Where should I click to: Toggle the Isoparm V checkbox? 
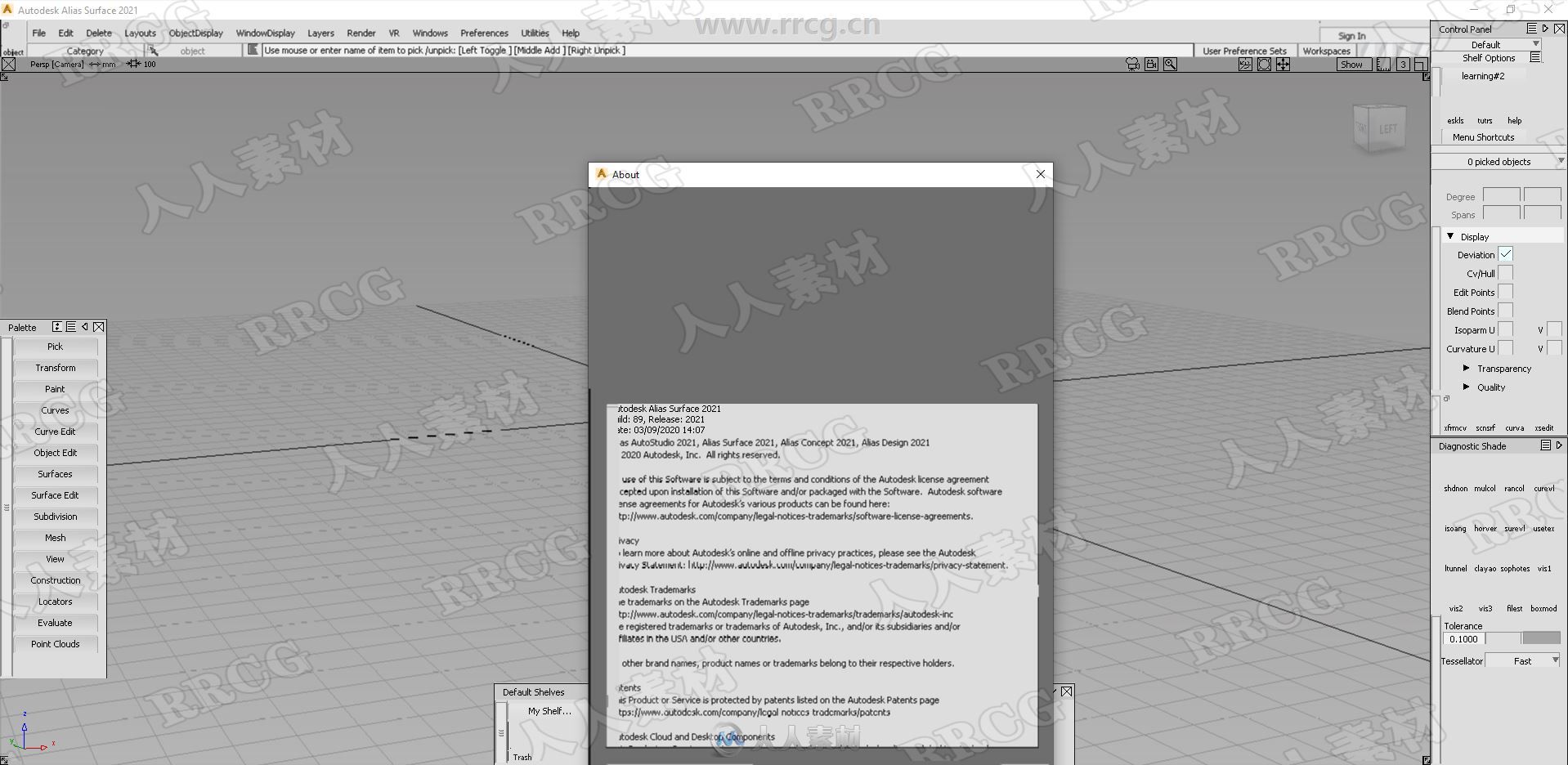(1555, 329)
